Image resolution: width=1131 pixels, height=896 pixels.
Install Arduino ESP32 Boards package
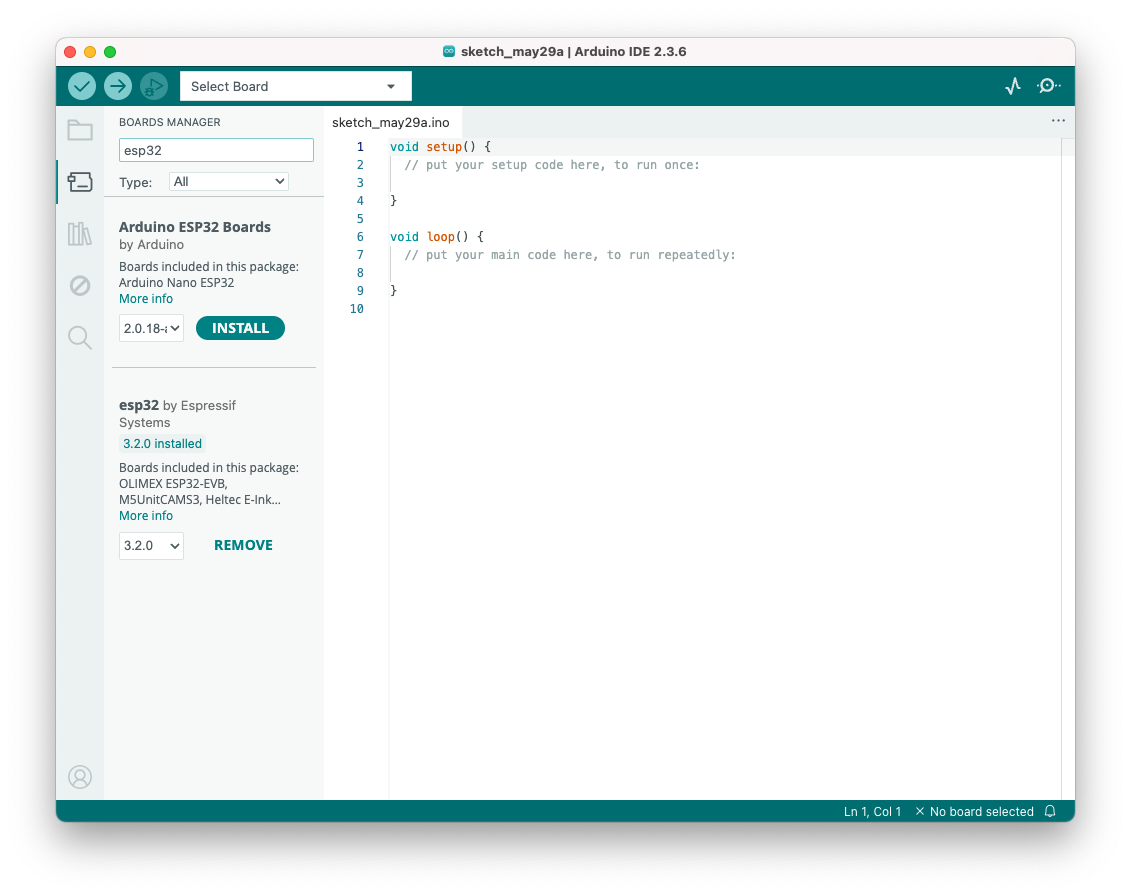240,328
